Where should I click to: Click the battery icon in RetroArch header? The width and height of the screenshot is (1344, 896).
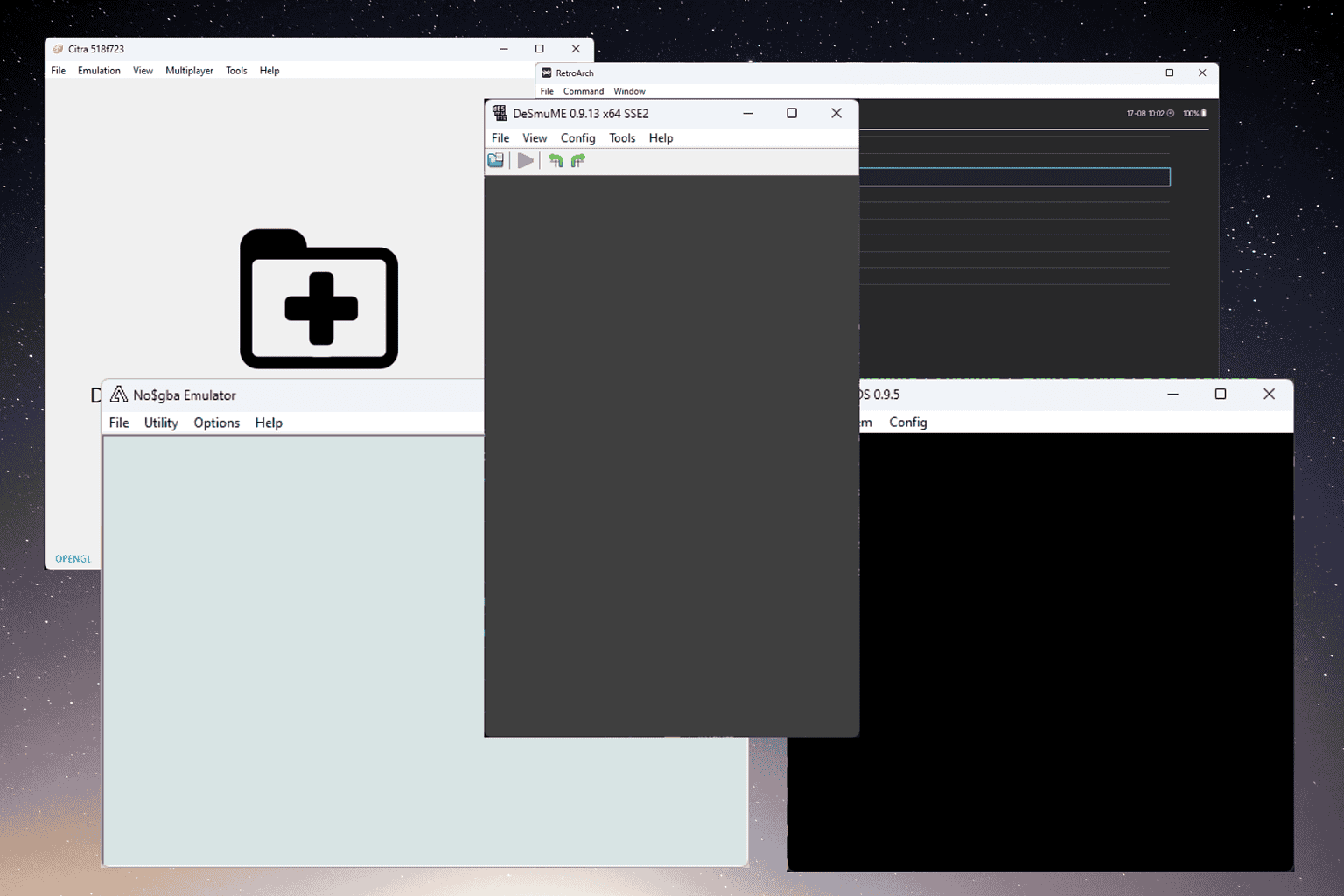coord(1204,113)
